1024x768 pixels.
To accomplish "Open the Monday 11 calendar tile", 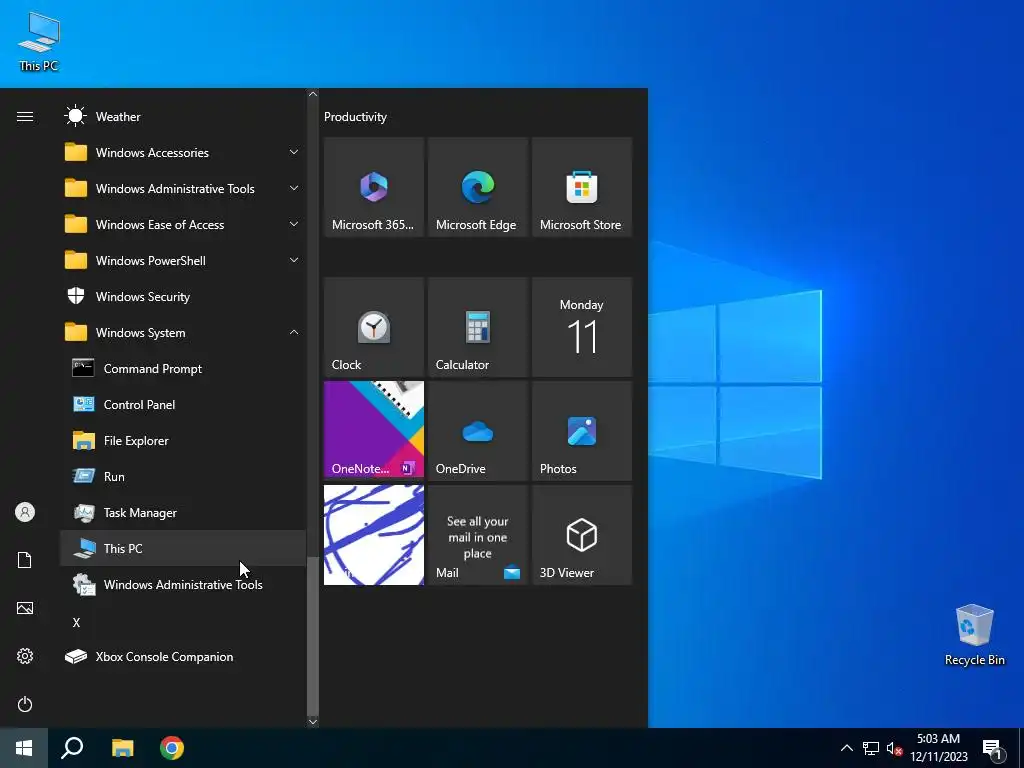I will point(582,327).
